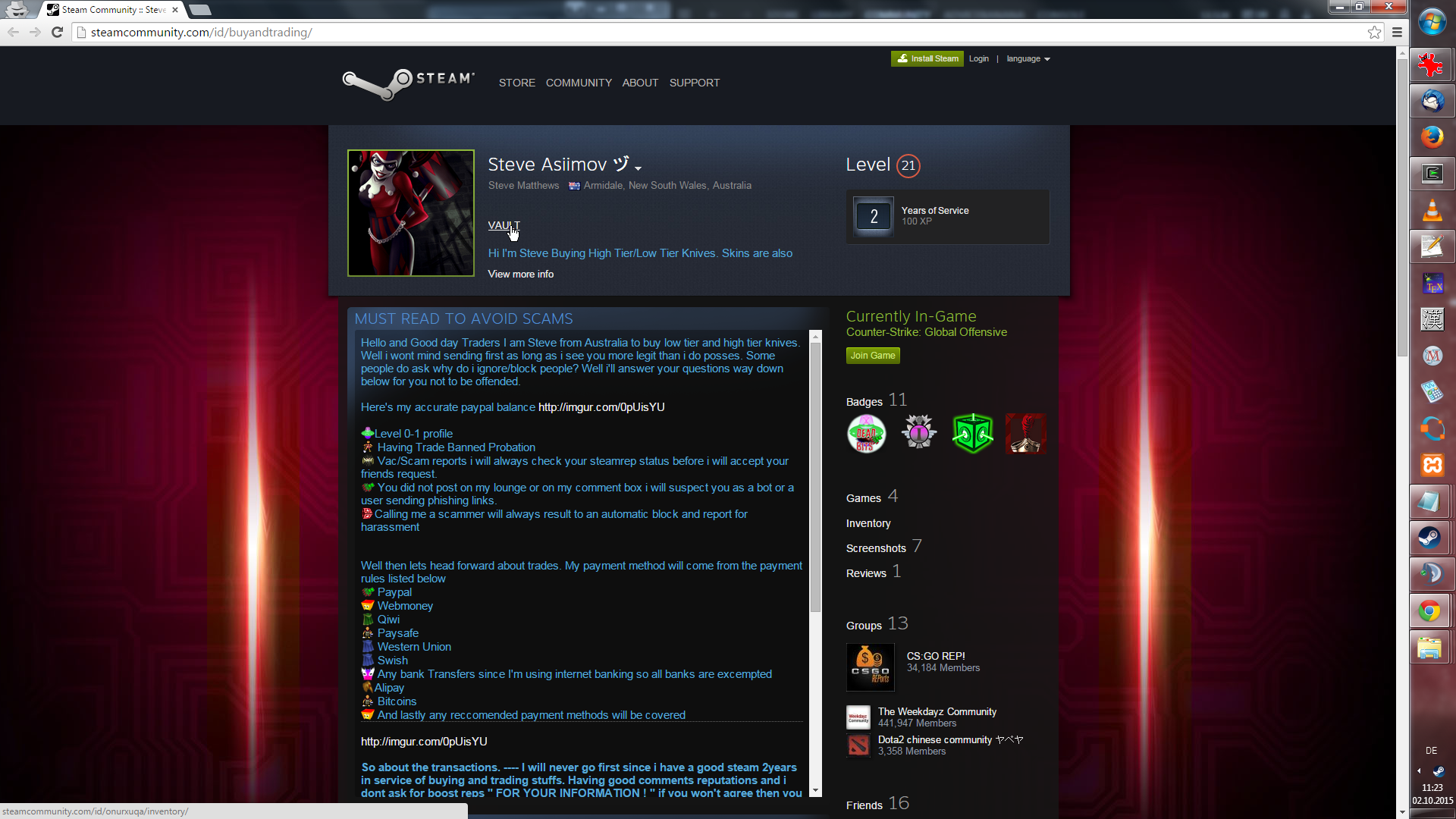The height and width of the screenshot is (819, 1456).
Task: Click the profile description scrollbar down arrow
Action: [816, 791]
